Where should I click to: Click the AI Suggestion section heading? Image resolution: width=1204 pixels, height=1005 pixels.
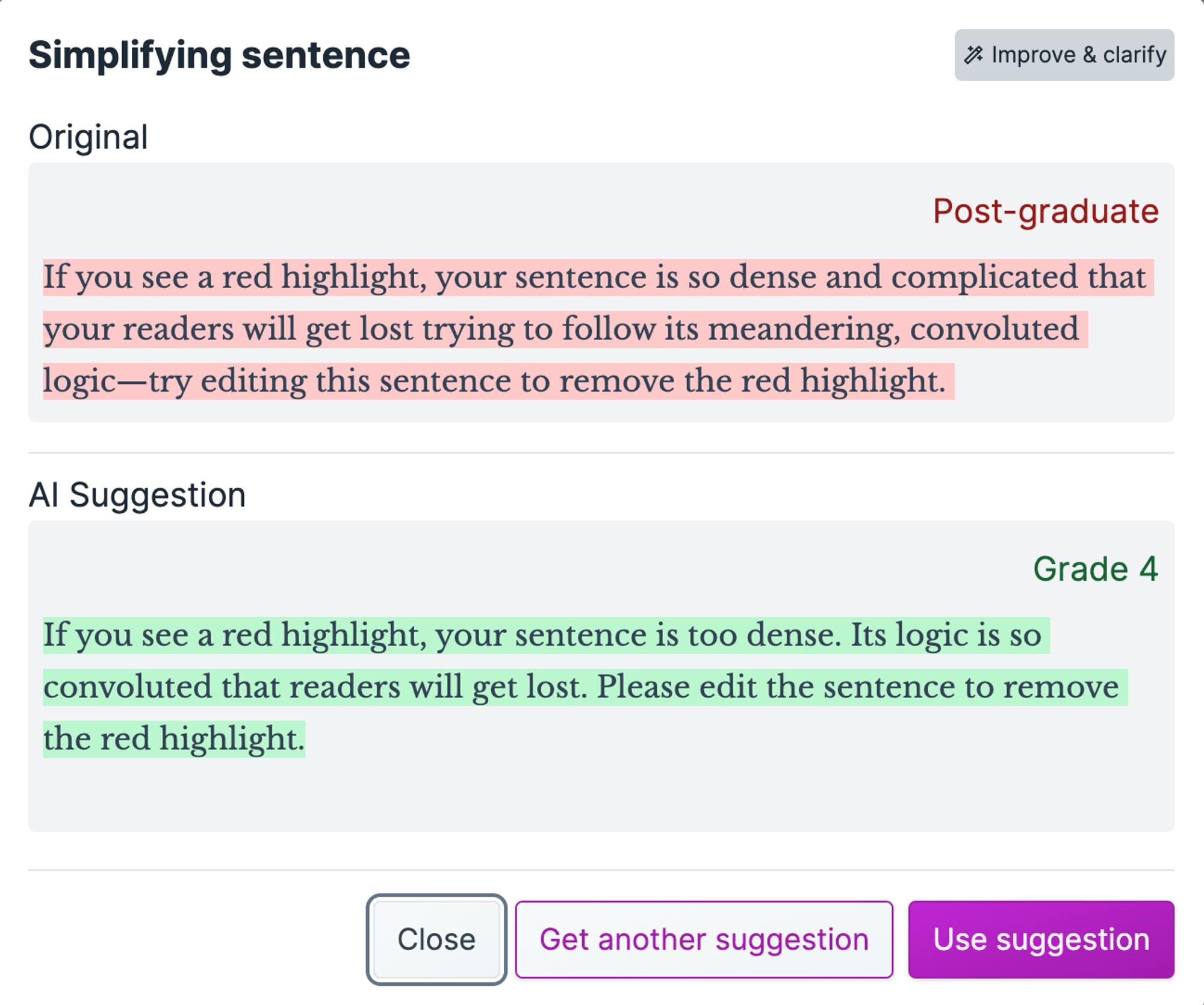coord(137,495)
